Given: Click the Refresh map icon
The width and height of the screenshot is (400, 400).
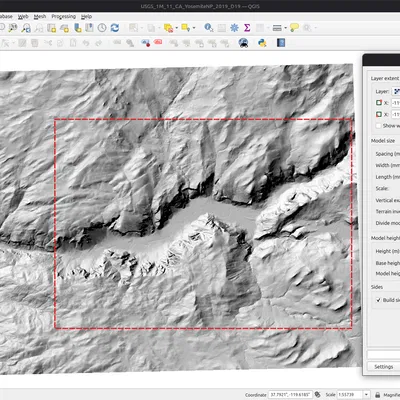Looking at the screenshot, I should [x=115, y=28].
